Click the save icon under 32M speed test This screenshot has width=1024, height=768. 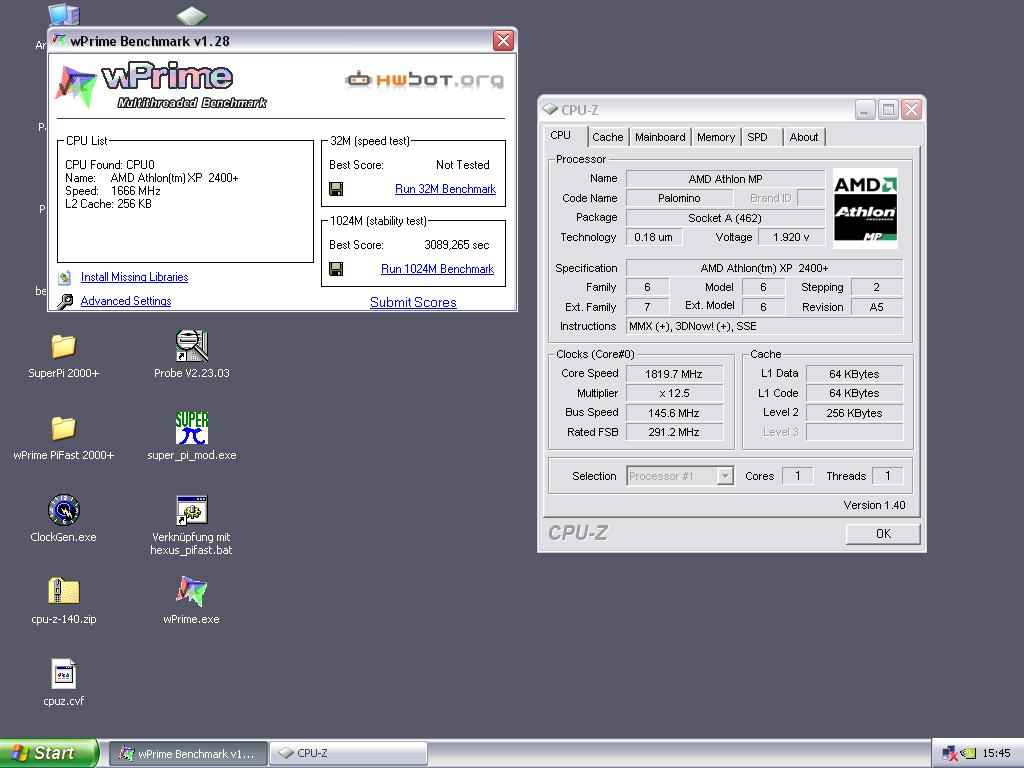[336, 189]
